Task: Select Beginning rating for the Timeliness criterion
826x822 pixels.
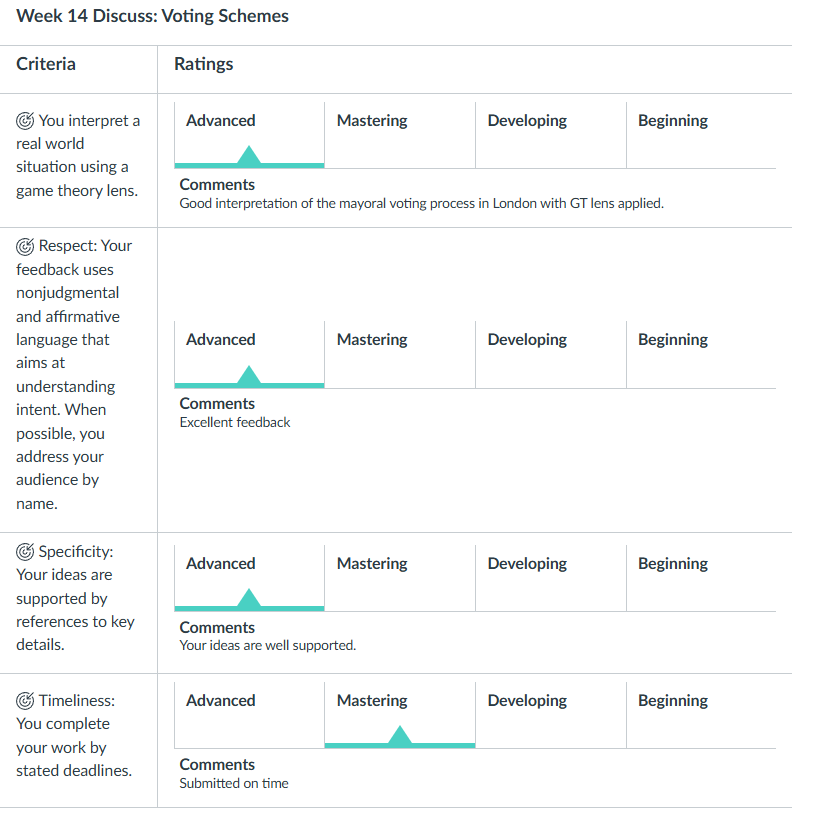Action: click(701, 713)
